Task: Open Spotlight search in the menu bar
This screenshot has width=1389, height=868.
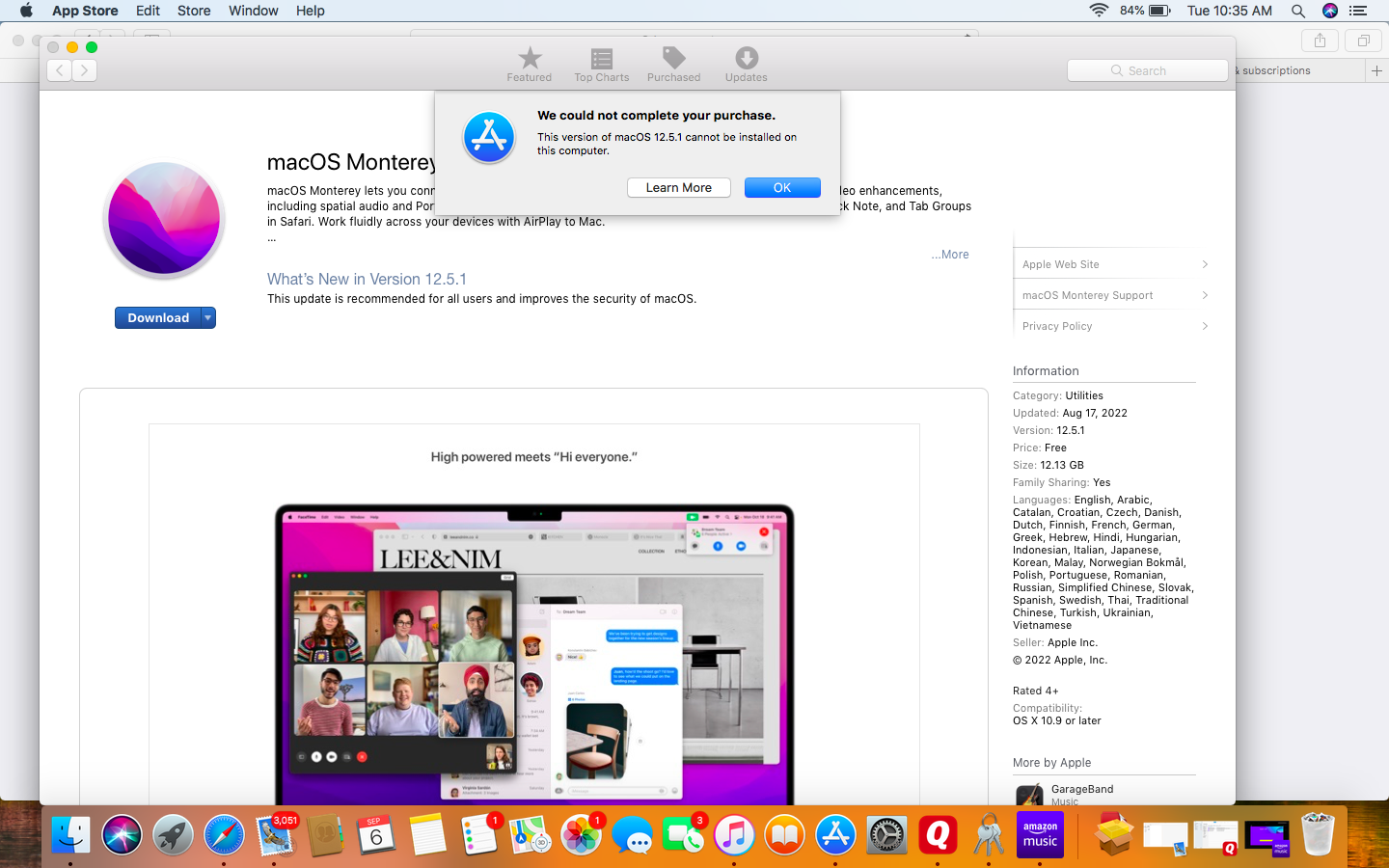Action: click(1298, 11)
